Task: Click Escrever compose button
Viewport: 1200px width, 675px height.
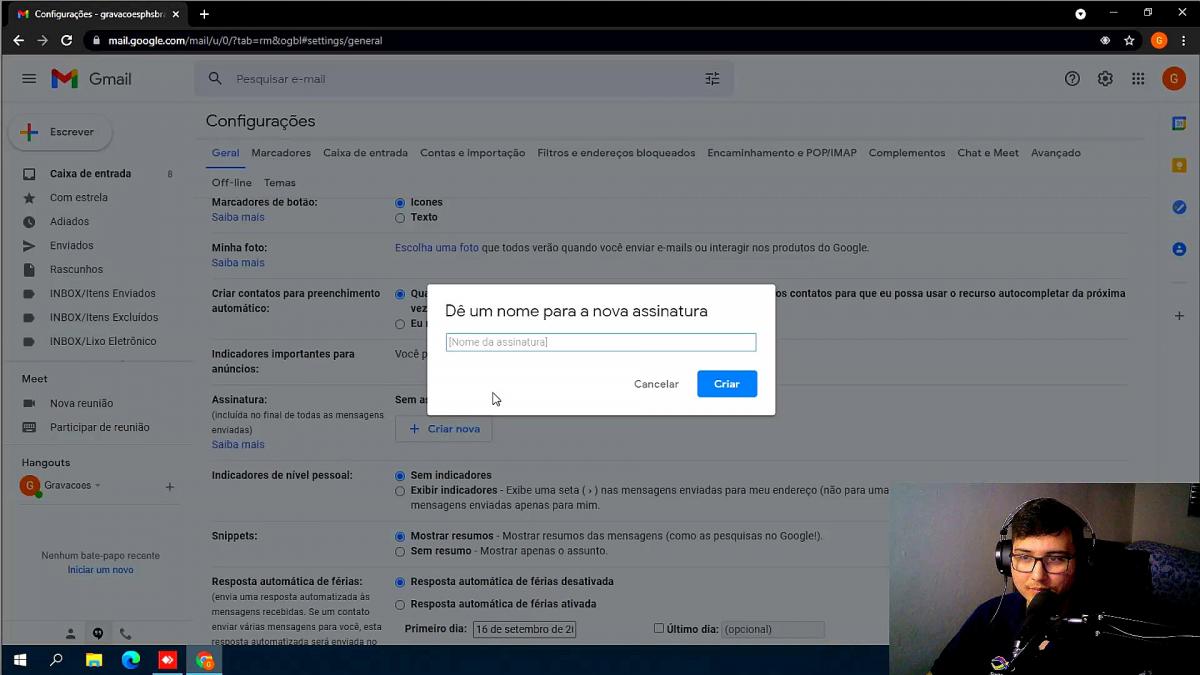Action: click(61, 132)
